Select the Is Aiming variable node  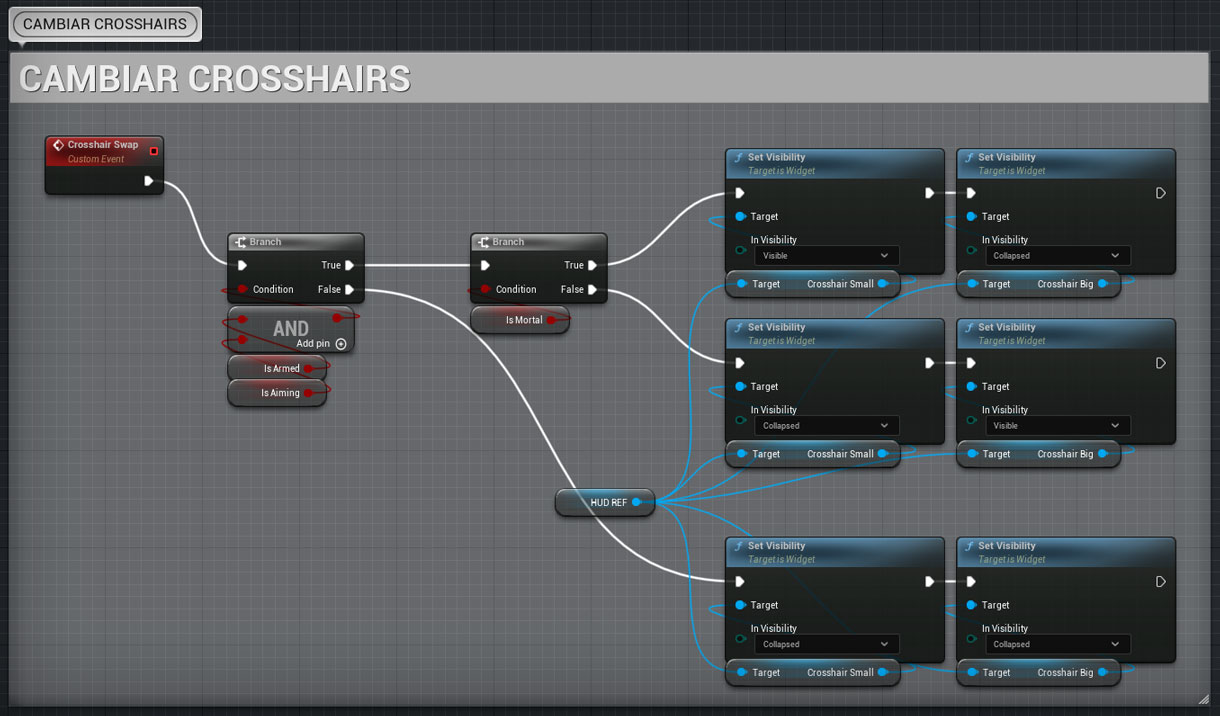[278, 393]
